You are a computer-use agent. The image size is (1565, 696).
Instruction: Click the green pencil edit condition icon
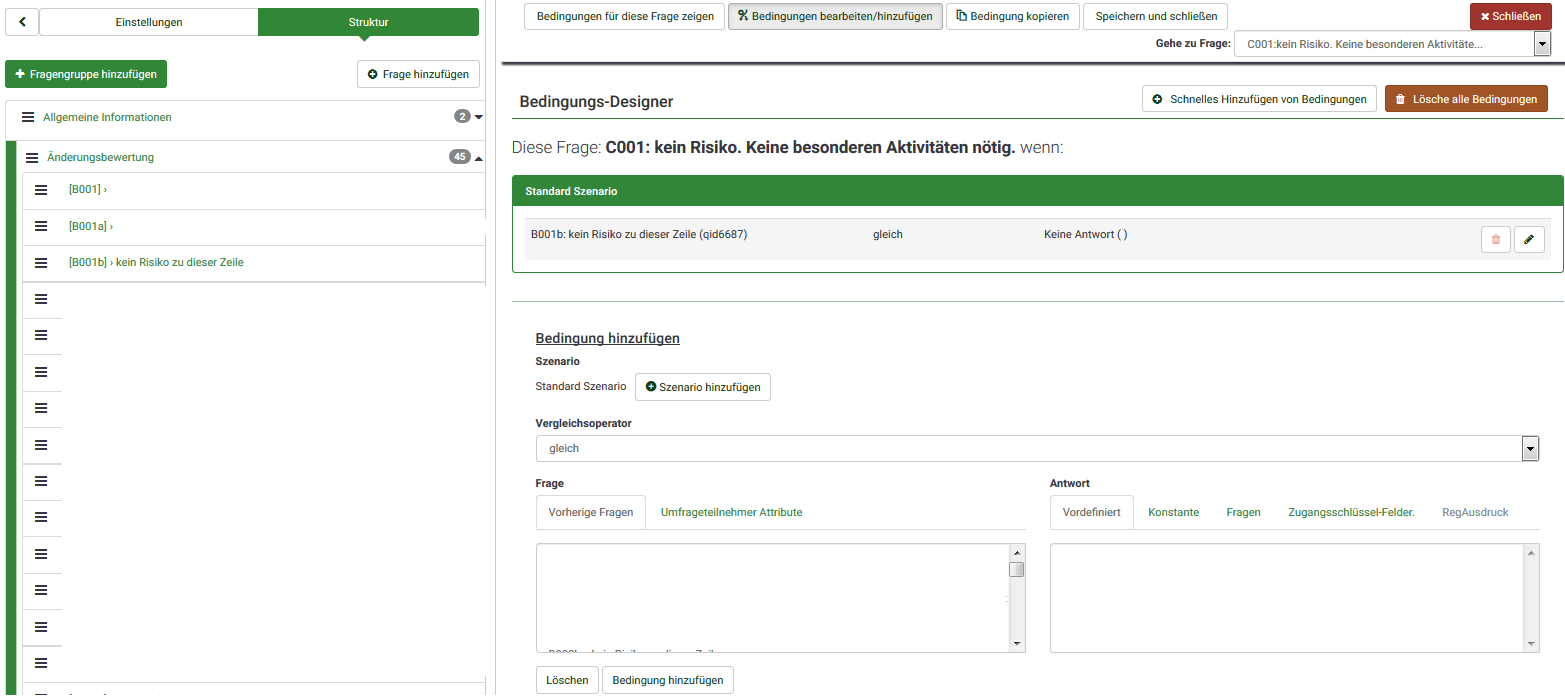point(1529,240)
